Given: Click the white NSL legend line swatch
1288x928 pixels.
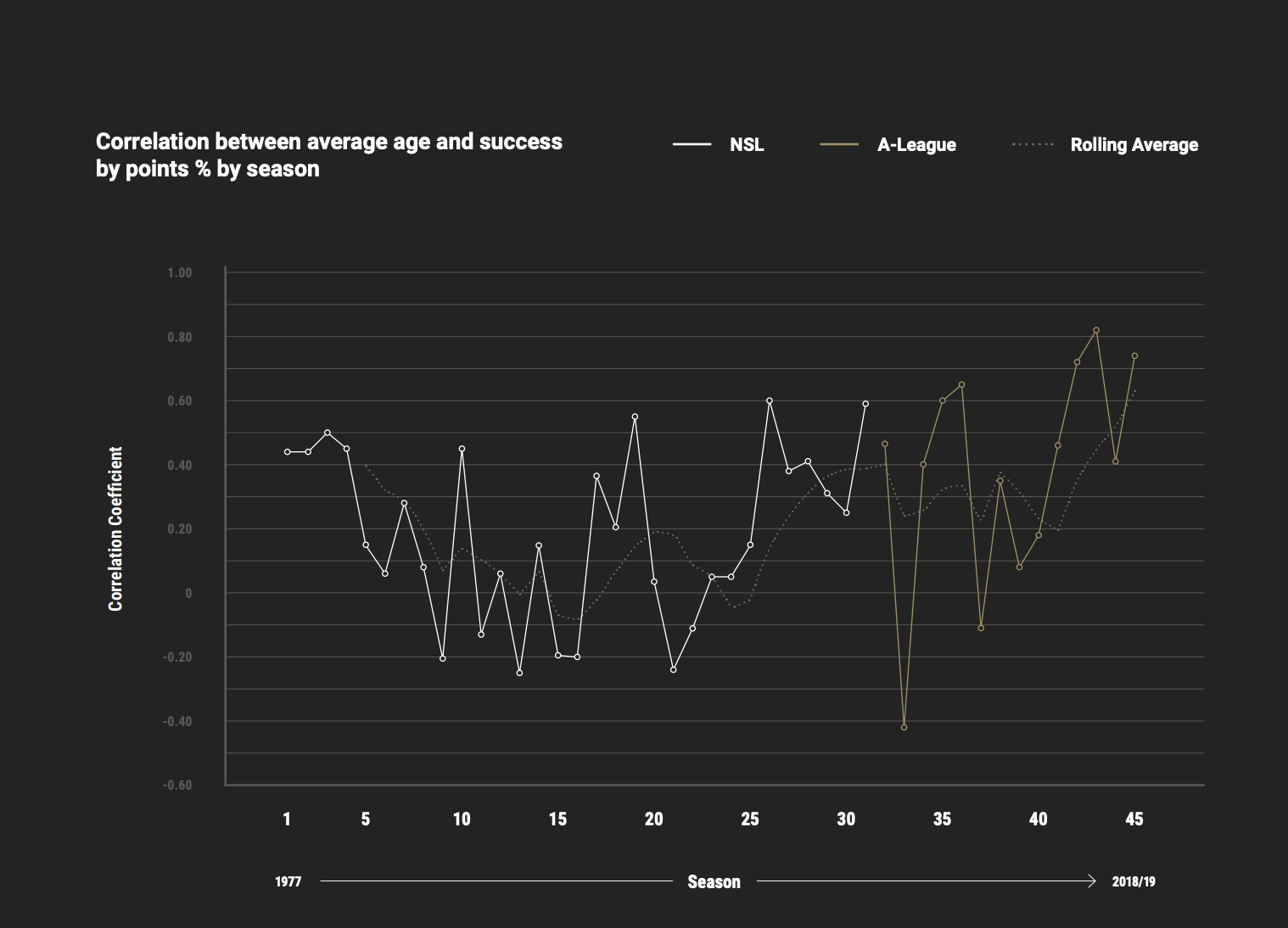Looking at the screenshot, I should 692,144.
